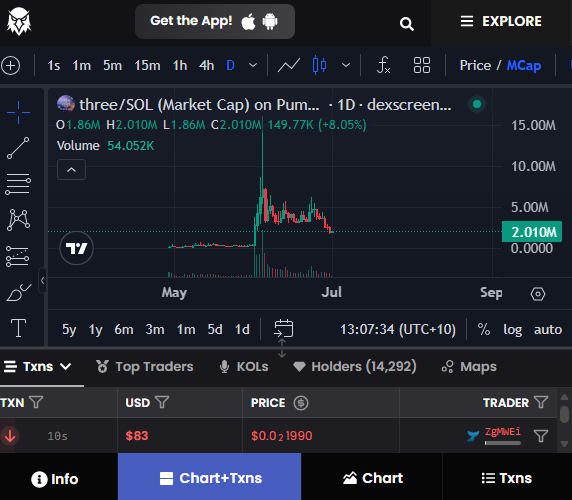This screenshot has width=572, height=500.
Task: Open the EXPLORE menu
Action: 502,21
